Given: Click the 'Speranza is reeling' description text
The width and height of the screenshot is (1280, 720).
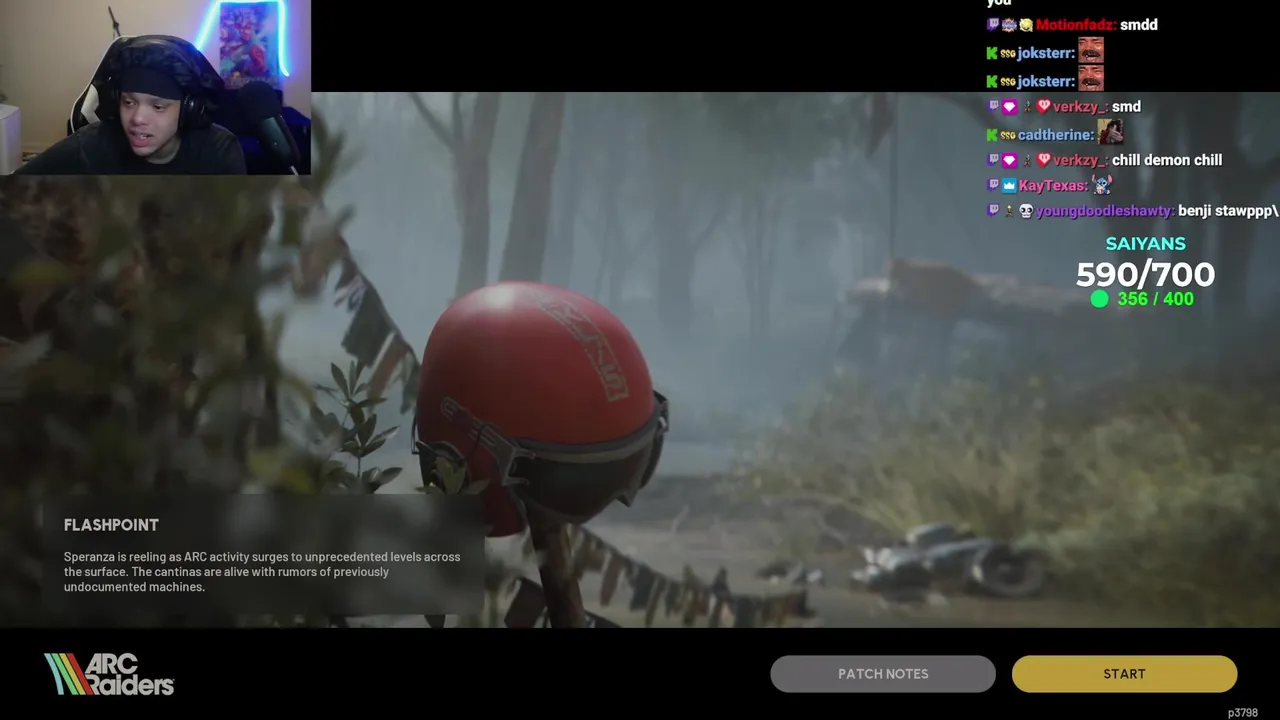Looking at the screenshot, I should click(262, 572).
